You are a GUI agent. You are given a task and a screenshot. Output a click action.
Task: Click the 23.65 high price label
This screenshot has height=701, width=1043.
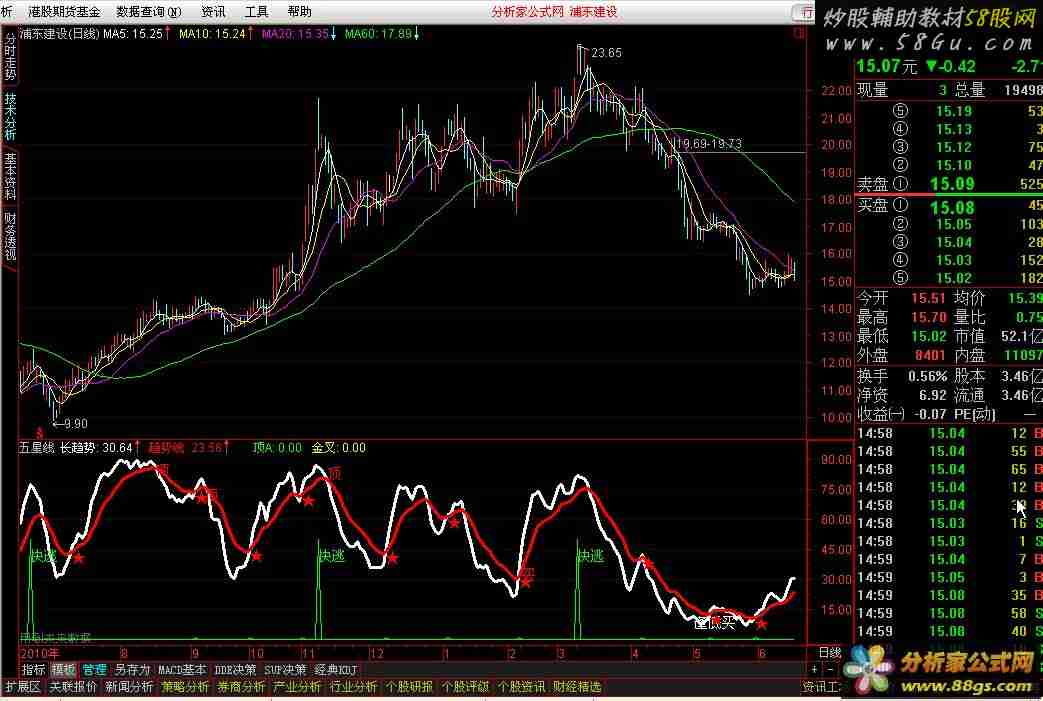point(606,53)
